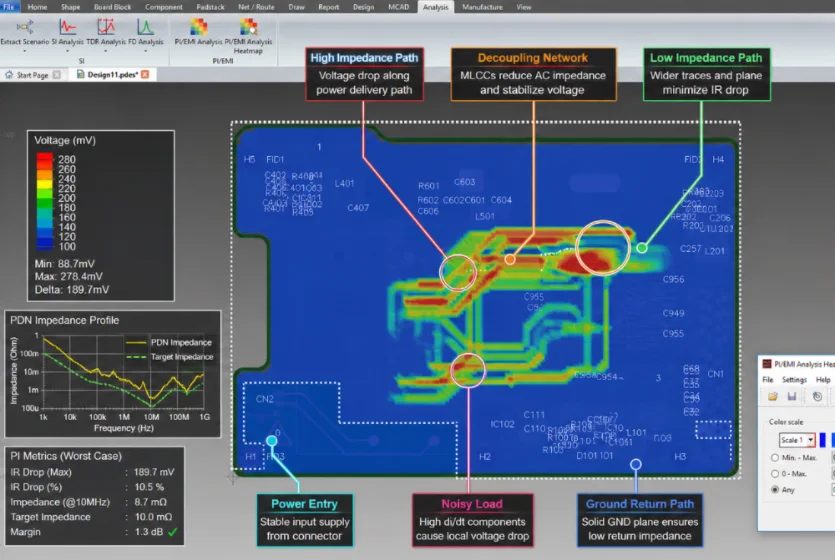835x560 pixels.
Task: Open the Scale 1 color scale dropdown
Action: click(x=811, y=440)
